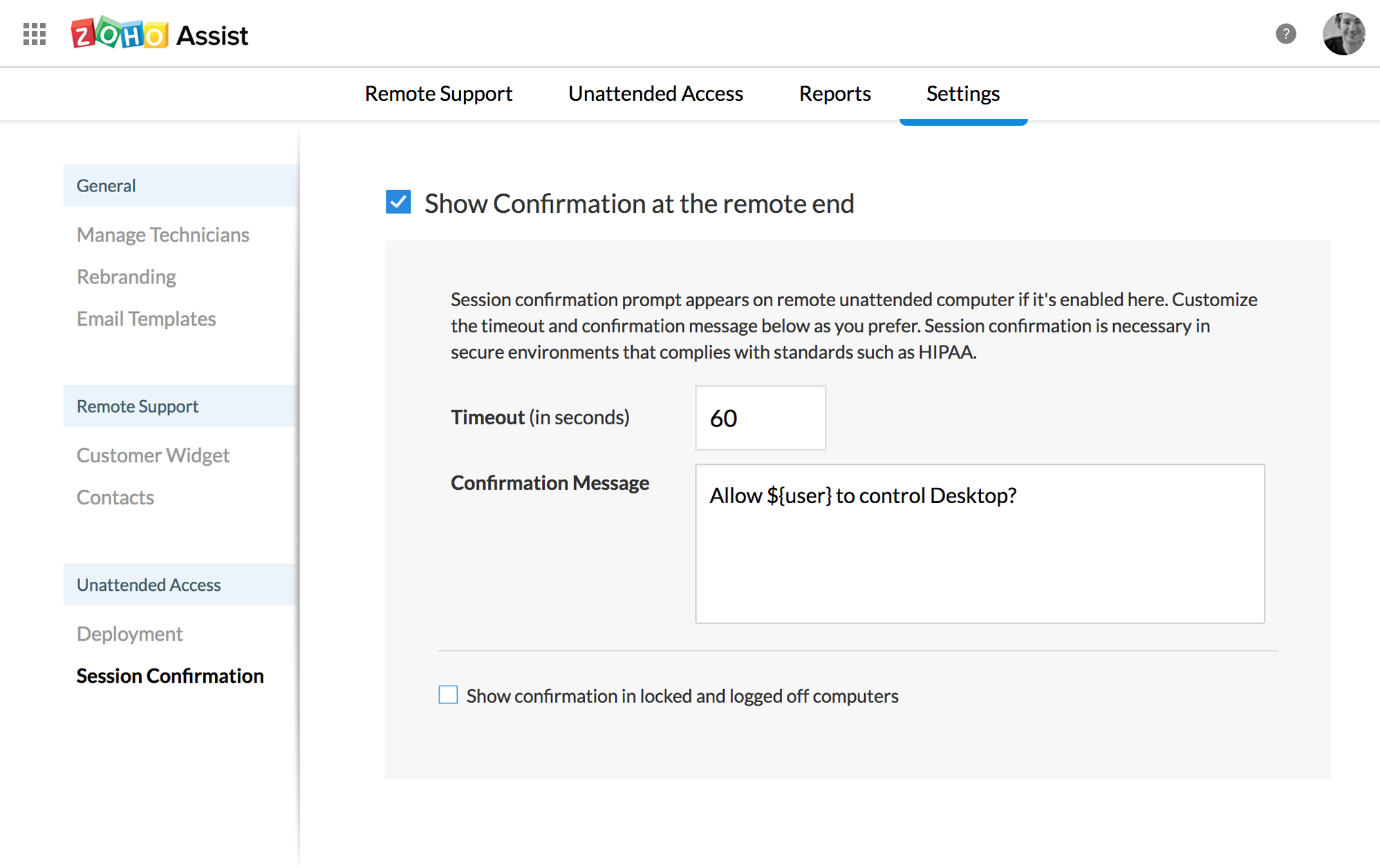
Task: Open Rebranding settings
Action: point(126,277)
